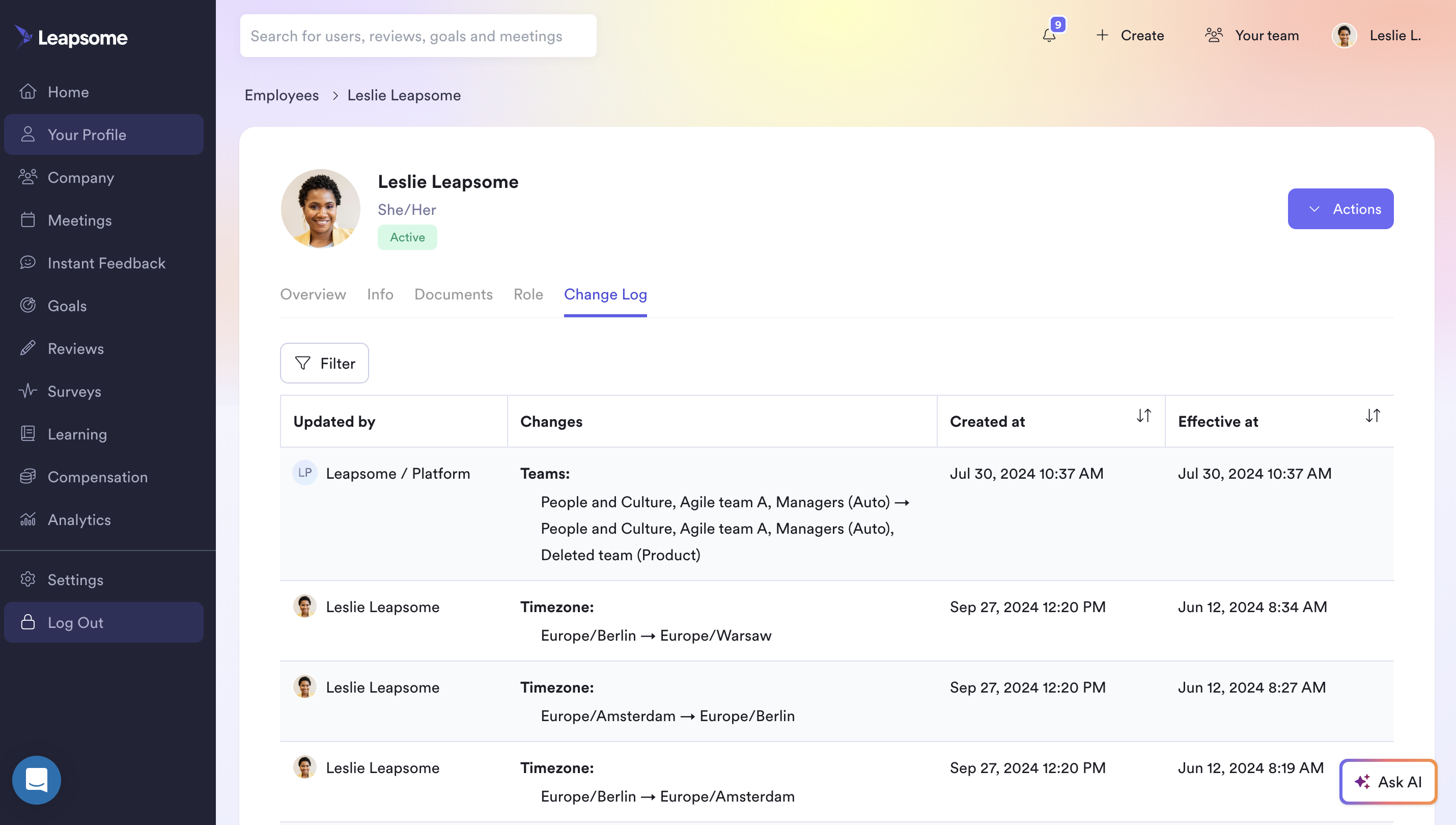The height and width of the screenshot is (825, 1456).
Task: Click the Leapsome logo
Action: click(x=71, y=37)
